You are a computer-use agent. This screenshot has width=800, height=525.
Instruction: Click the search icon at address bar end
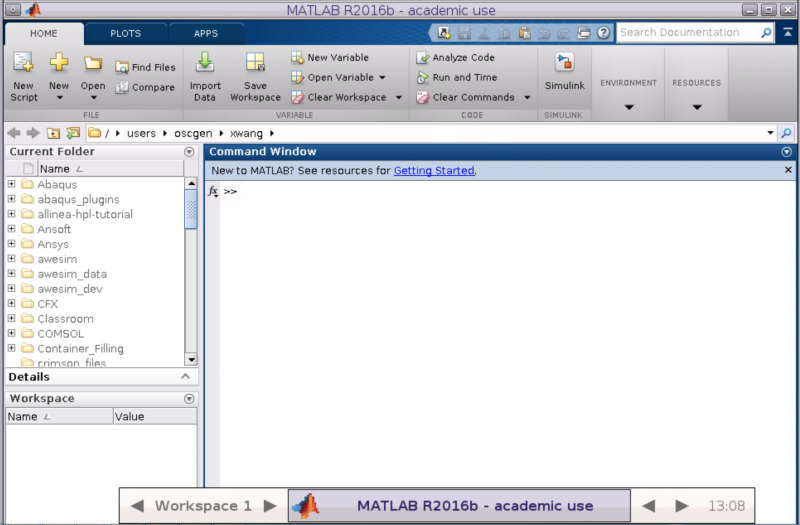[786, 133]
